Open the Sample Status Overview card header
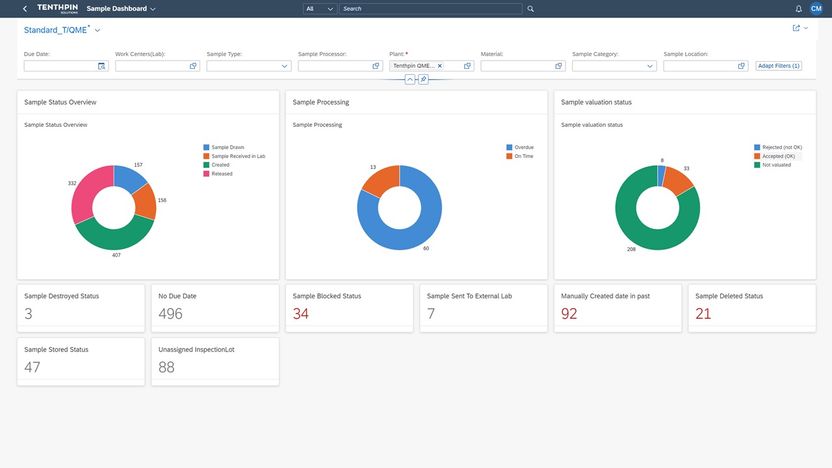This screenshot has width=832, height=468. [x=148, y=102]
